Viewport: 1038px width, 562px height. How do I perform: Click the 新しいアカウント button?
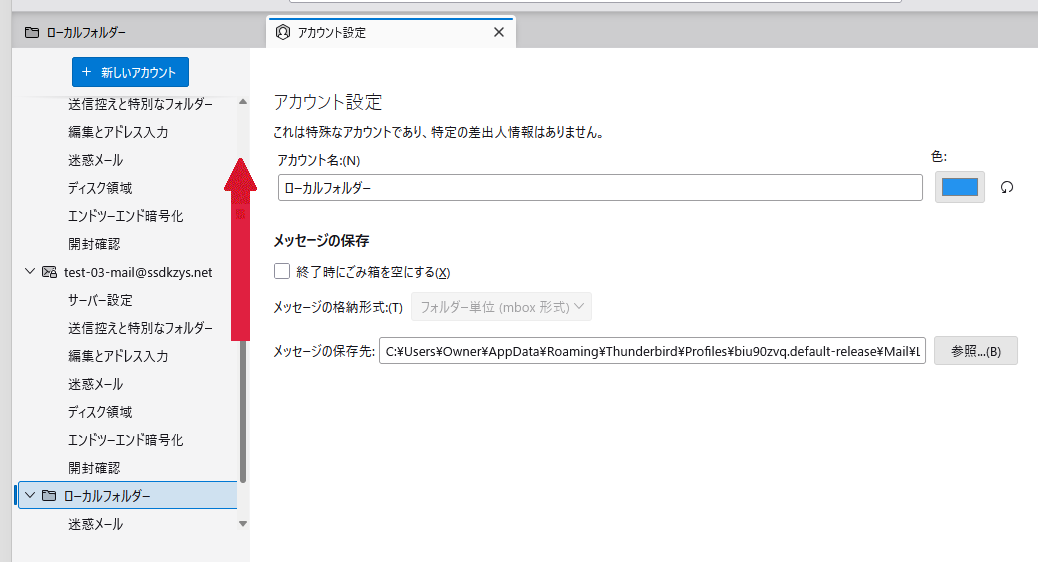(130, 72)
